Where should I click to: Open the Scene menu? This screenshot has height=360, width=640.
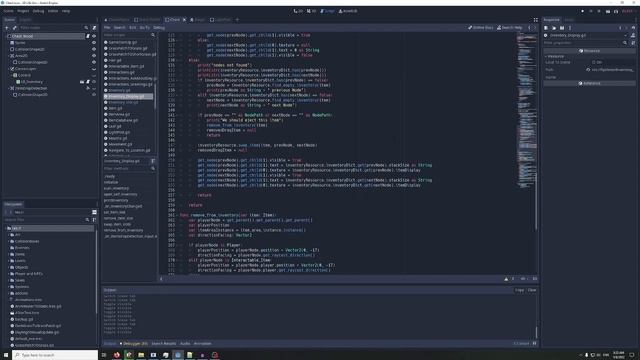(9, 11)
